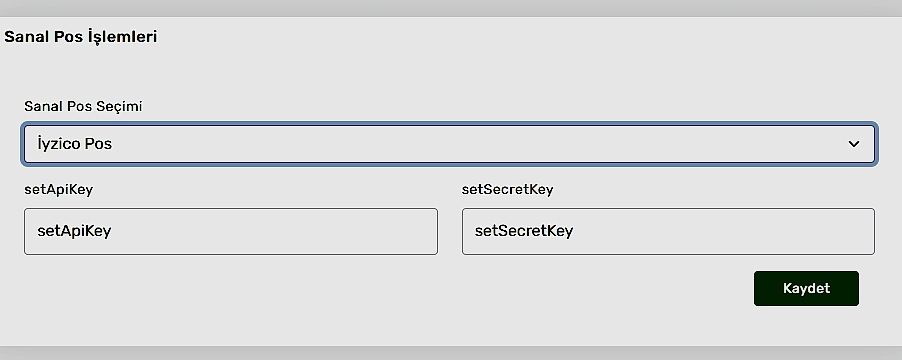This screenshot has width=902, height=360.
Task: Click the Sanal Pos İşlemleri heading
Action: 81,37
